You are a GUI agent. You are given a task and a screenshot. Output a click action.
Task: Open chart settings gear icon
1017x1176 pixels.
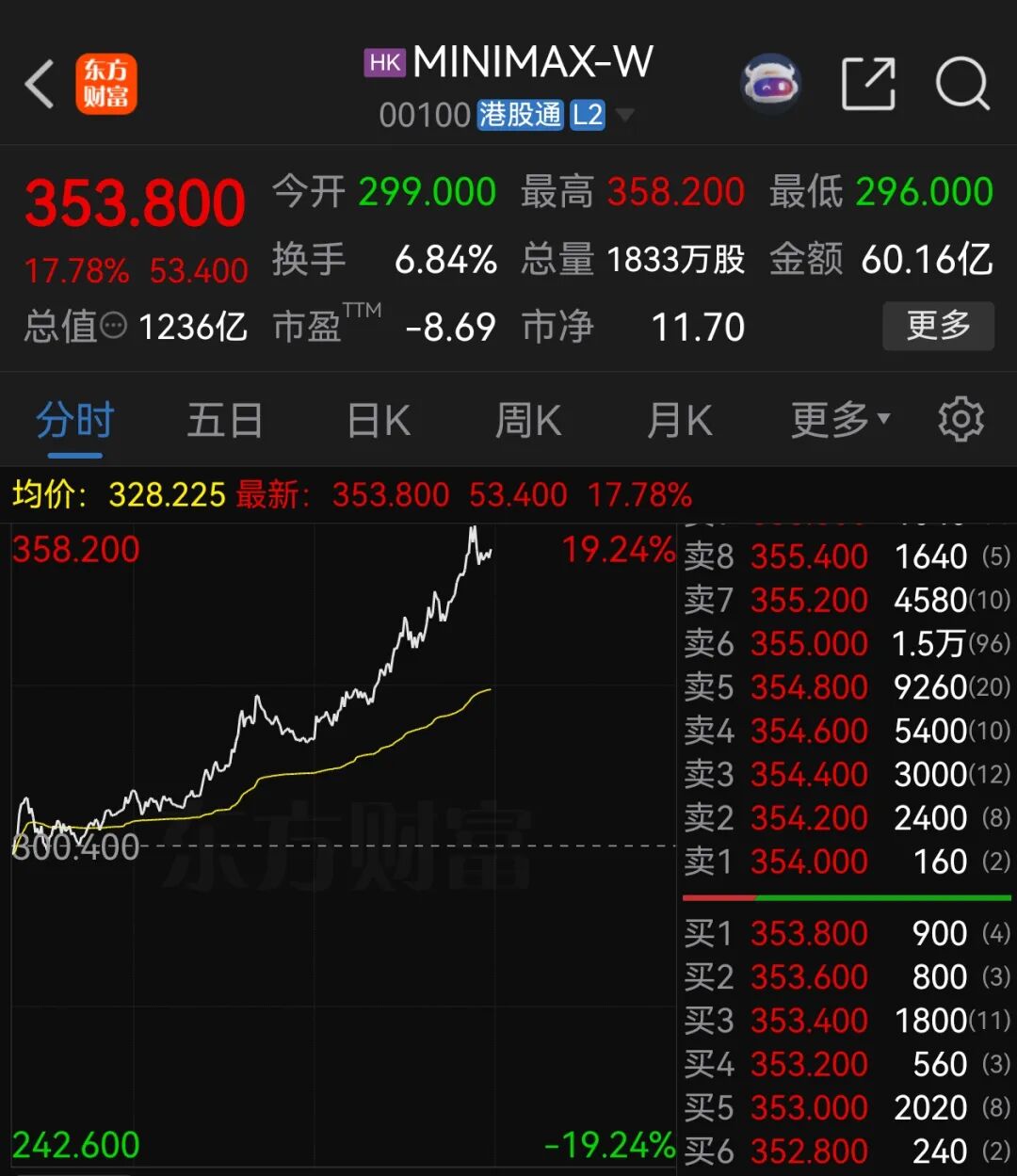[x=960, y=419]
